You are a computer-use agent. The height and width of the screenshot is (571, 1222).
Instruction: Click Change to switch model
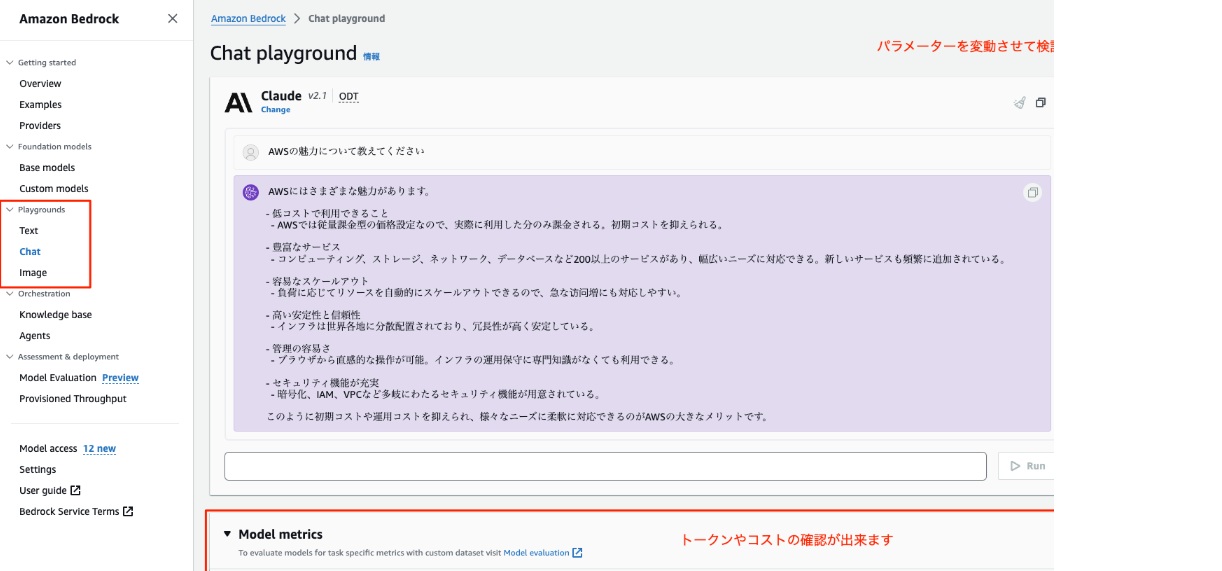276,110
